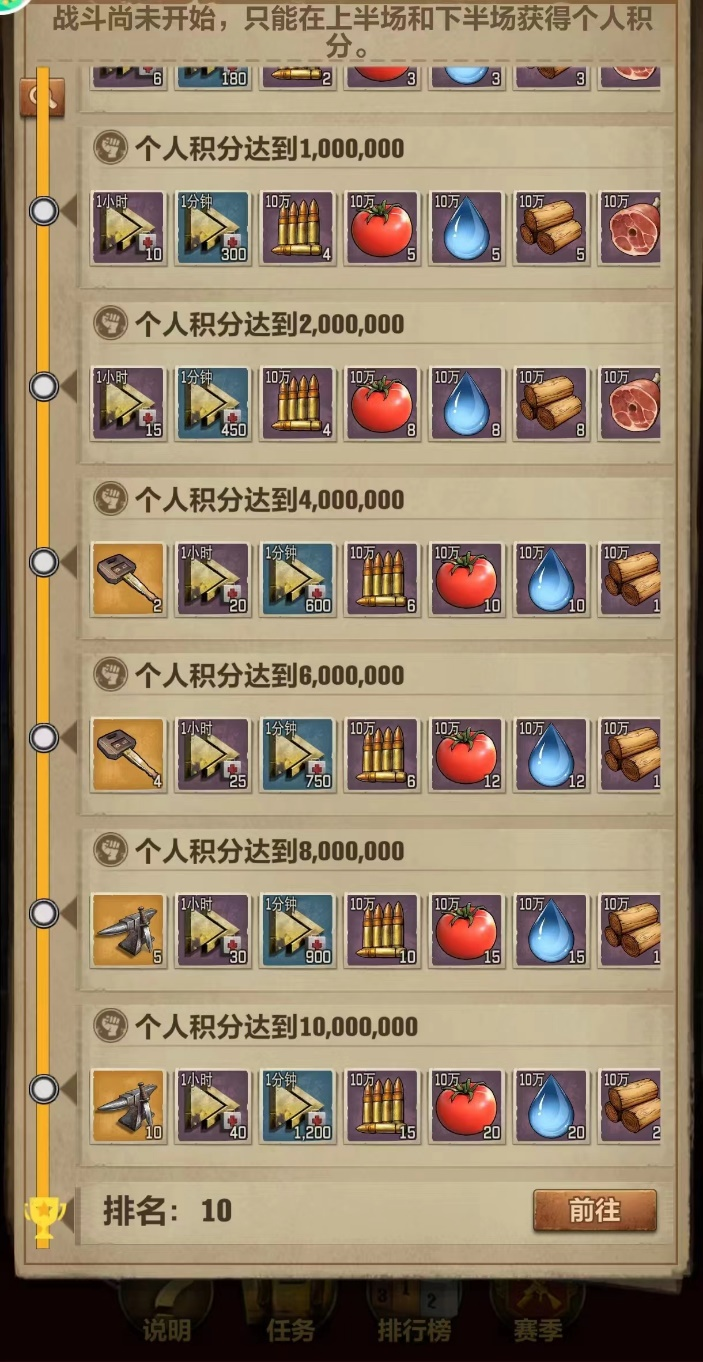Click the fist icon next to 个人积分达到4,000,000
The width and height of the screenshot is (703, 1362).
pos(110,499)
